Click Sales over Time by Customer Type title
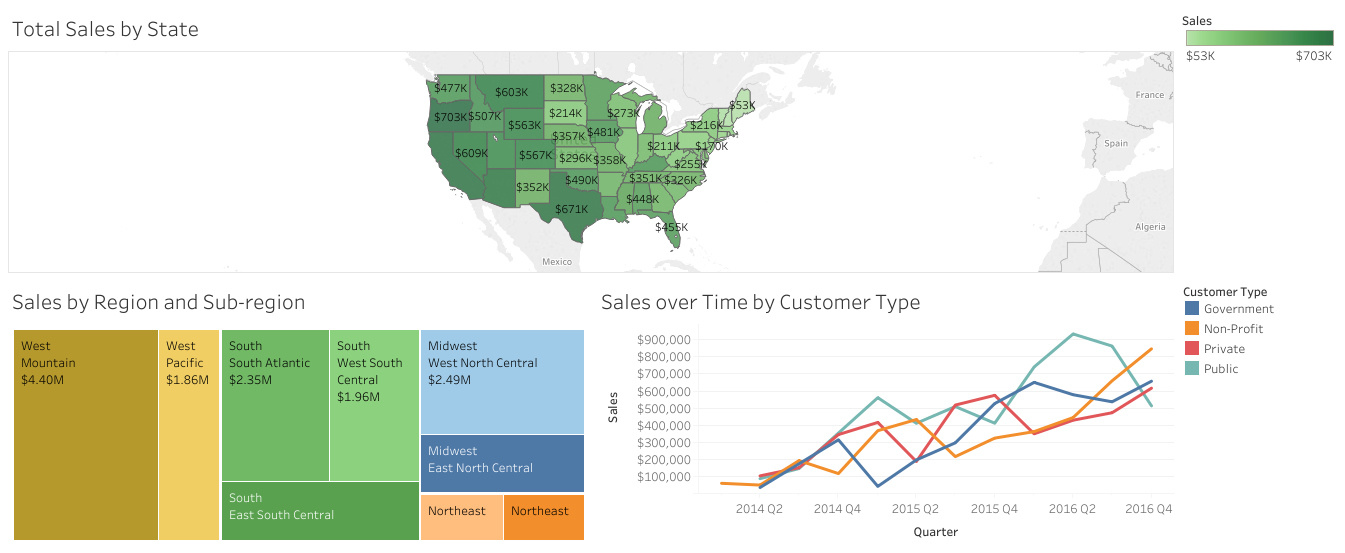The height and width of the screenshot is (553, 1345). click(x=760, y=302)
